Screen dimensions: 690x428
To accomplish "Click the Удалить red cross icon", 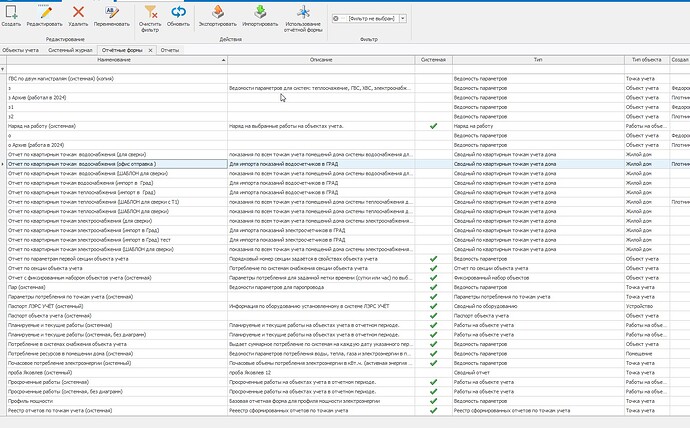I will (x=78, y=12).
